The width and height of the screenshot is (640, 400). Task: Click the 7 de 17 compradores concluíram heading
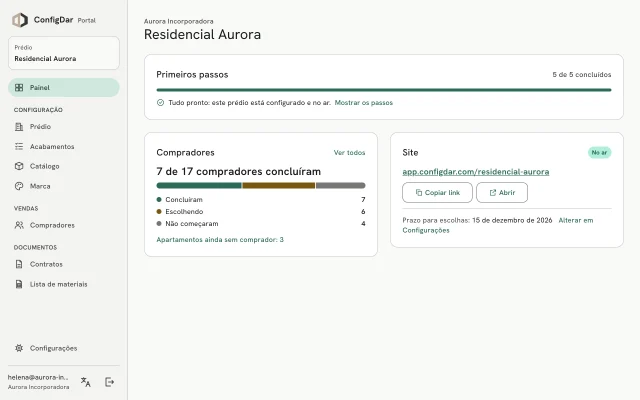click(x=238, y=171)
